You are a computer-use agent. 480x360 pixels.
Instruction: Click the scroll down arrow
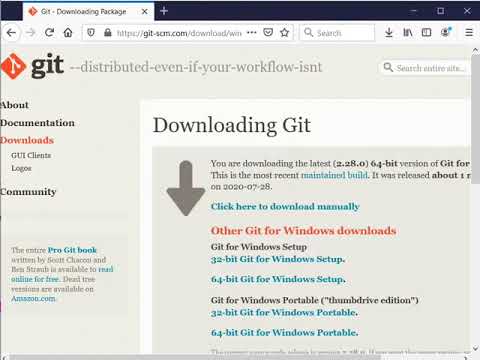(476, 349)
